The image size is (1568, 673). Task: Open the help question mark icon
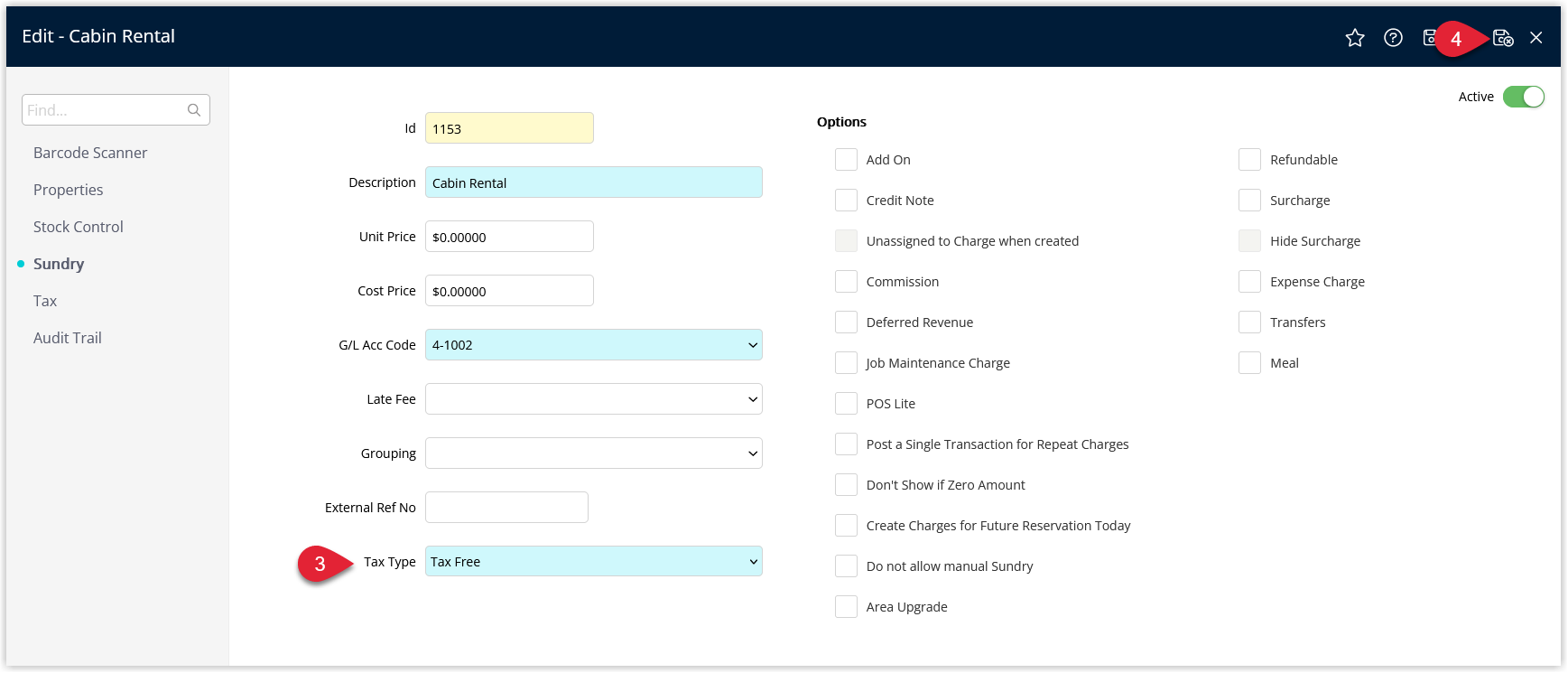click(x=1393, y=38)
